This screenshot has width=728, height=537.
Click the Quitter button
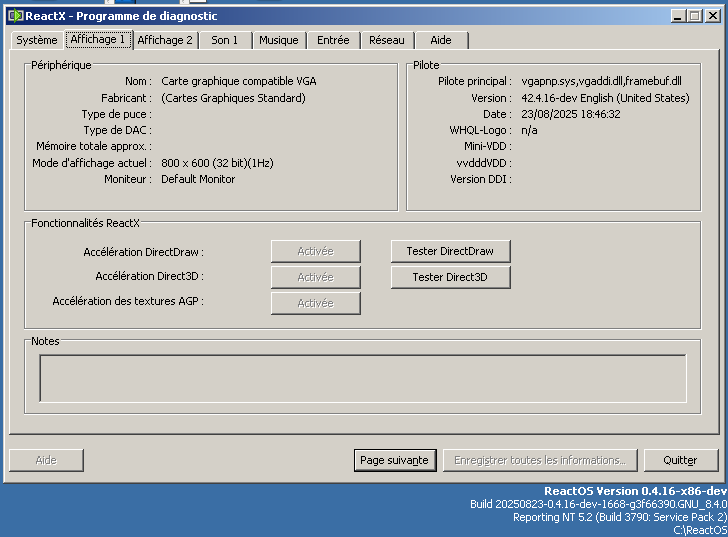point(681,460)
